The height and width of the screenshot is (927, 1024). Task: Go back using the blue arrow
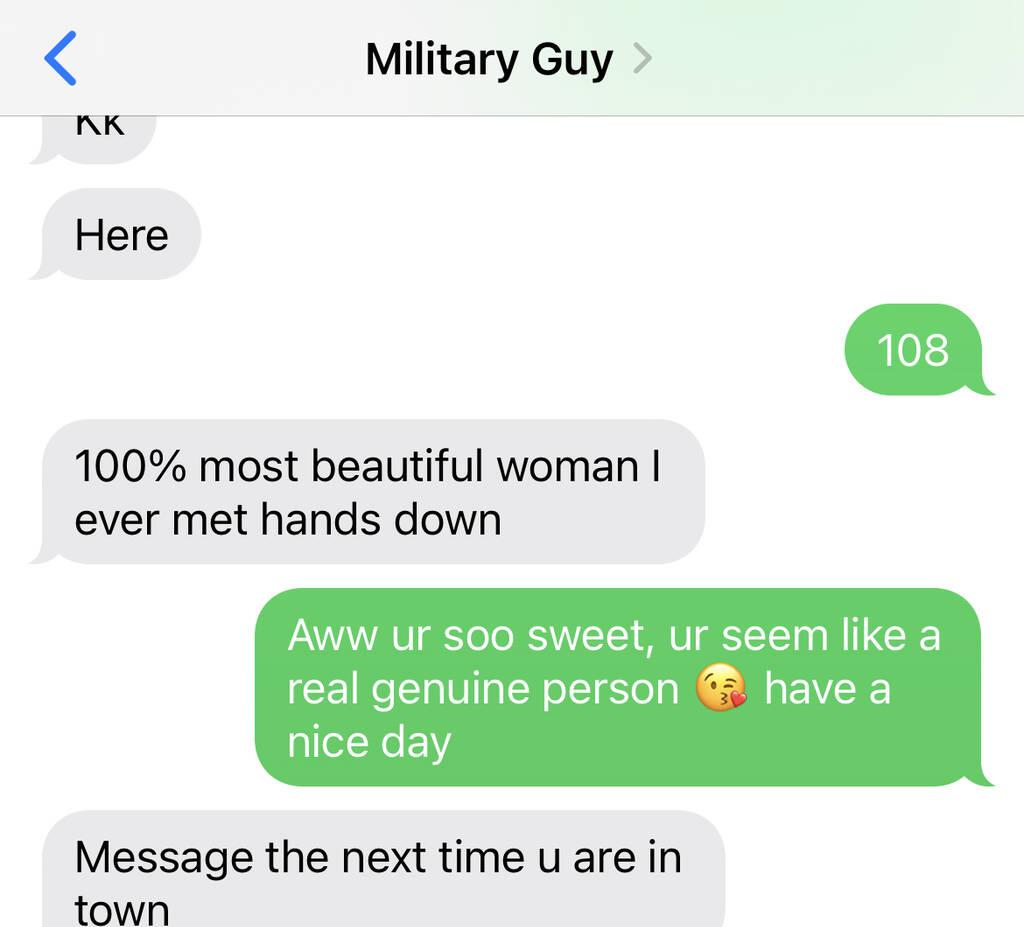click(x=60, y=58)
